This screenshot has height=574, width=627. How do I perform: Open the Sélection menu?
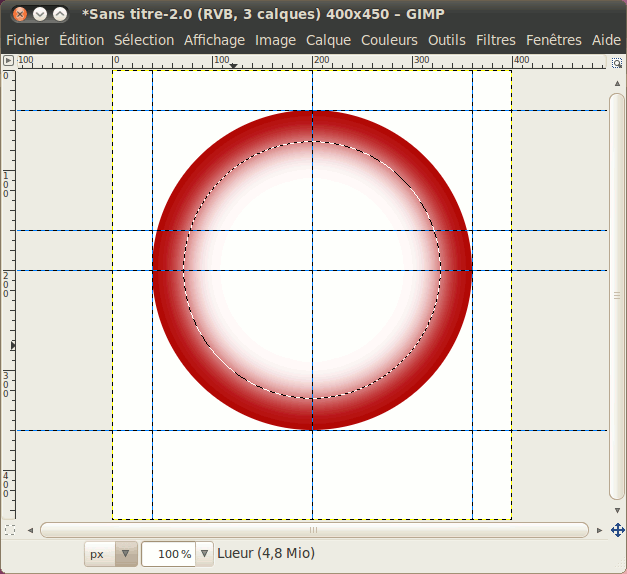pos(143,40)
